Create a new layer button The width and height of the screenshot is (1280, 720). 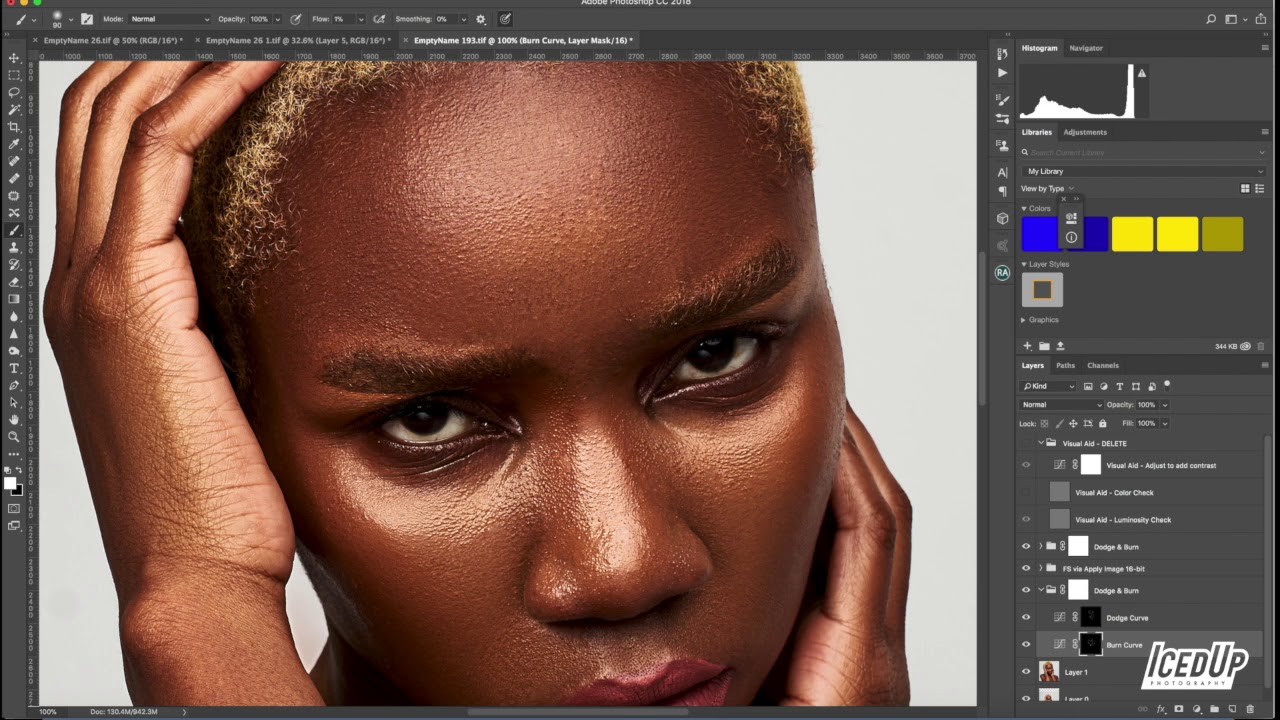coord(1232,709)
